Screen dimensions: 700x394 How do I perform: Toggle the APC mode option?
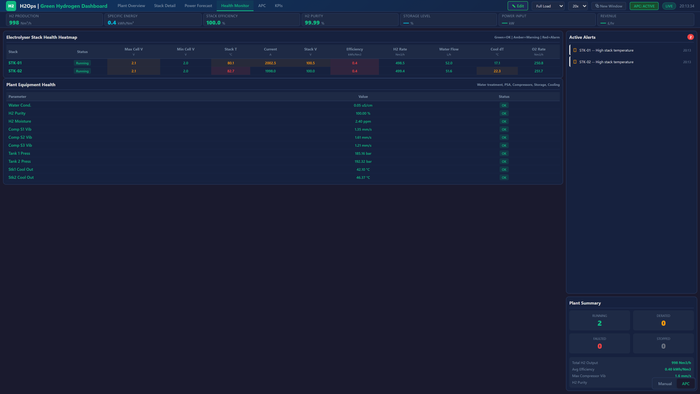685,384
